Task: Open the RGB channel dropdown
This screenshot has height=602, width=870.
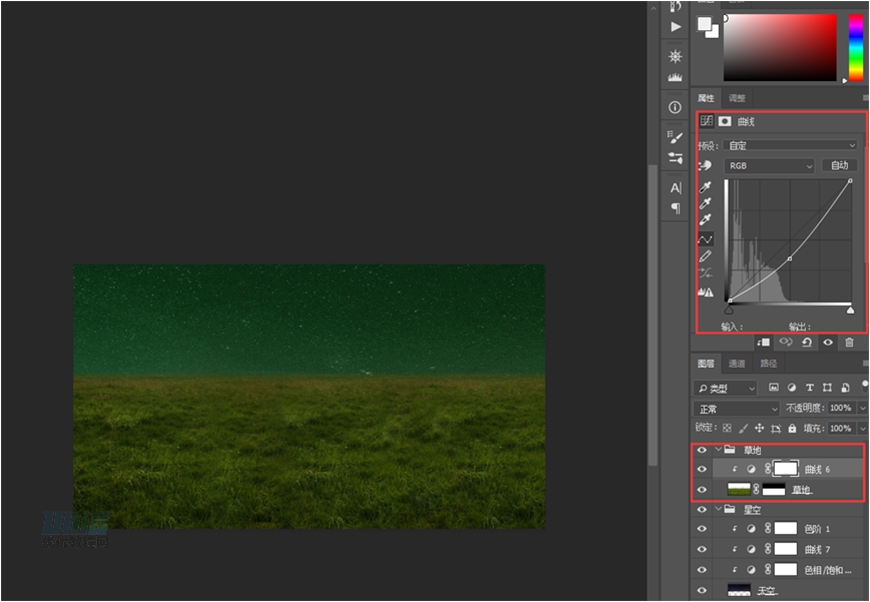Action: click(x=769, y=166)
